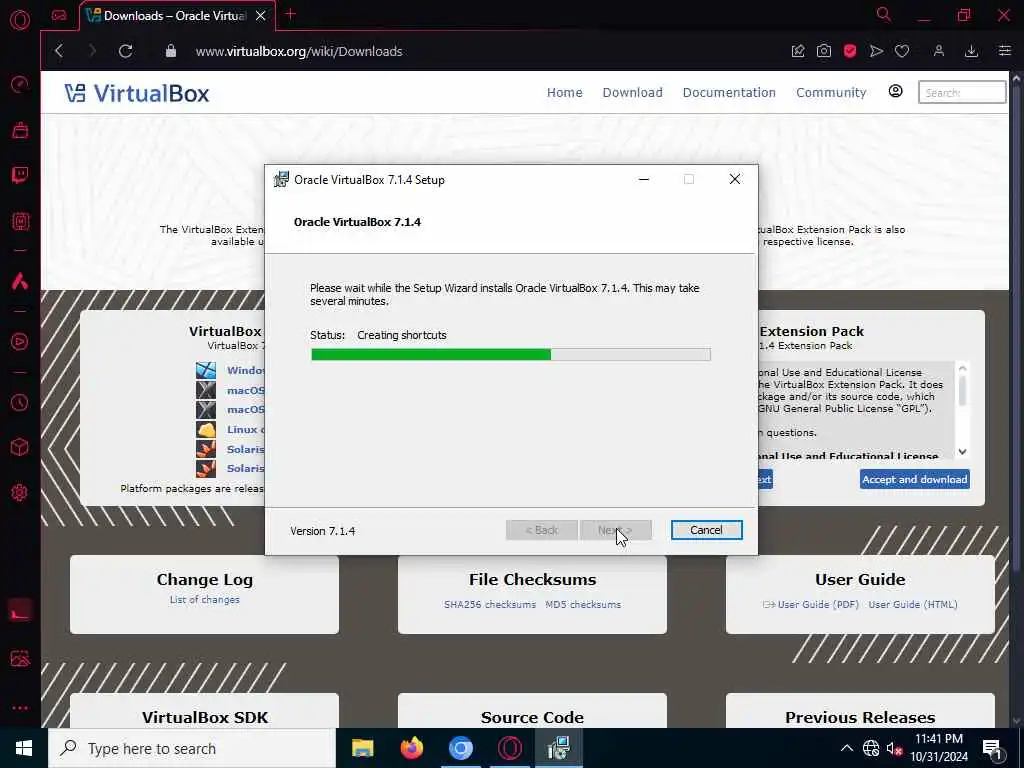Image resolution: width=1024 pixels, height=768 pixels.
Task: Click the VirtualBox logo
Action: coord(137,93)
